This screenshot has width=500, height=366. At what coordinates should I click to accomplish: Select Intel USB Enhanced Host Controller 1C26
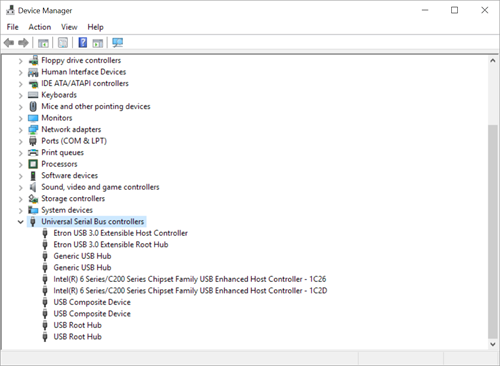tap(190, 279)
